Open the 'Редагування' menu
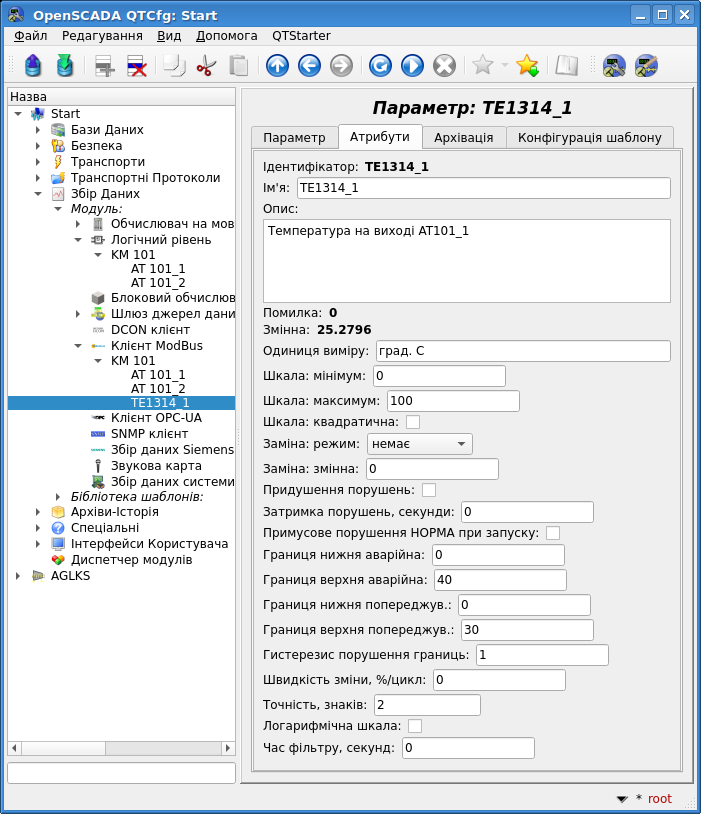The width and height of the screenshot is (701, 814). click(x=102, y=35)
